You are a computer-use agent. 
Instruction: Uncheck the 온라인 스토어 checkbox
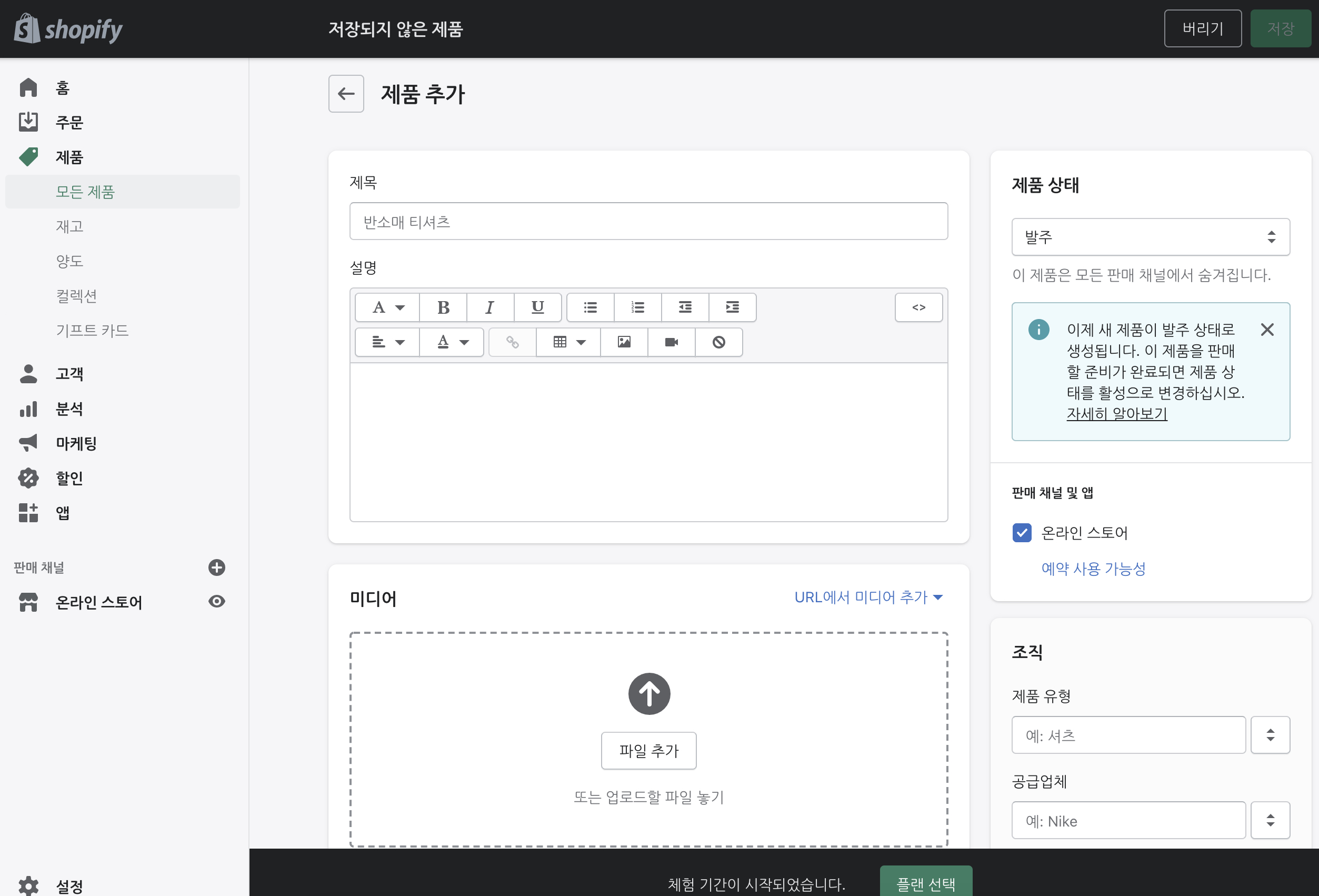coord(1022,533)
